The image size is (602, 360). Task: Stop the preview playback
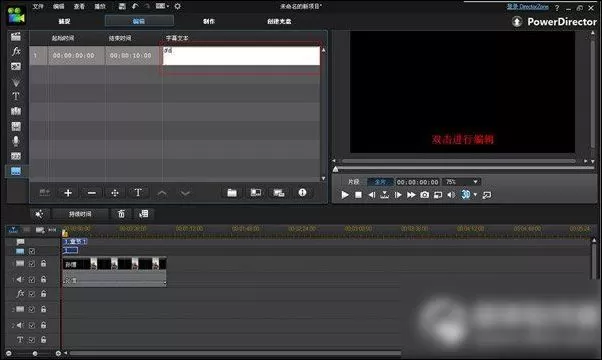pos(358,195)
